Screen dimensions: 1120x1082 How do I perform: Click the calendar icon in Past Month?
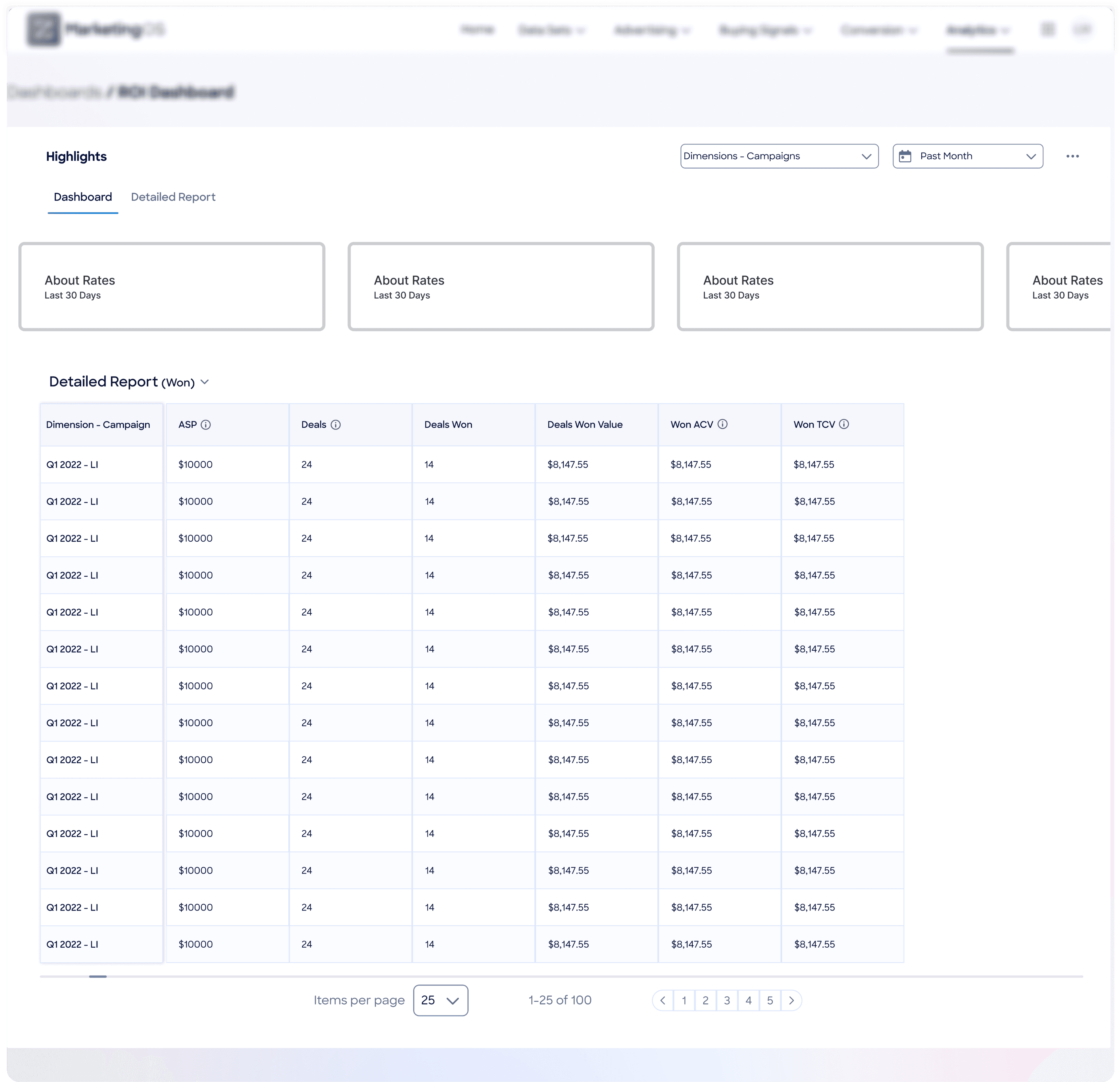[905, 156]
